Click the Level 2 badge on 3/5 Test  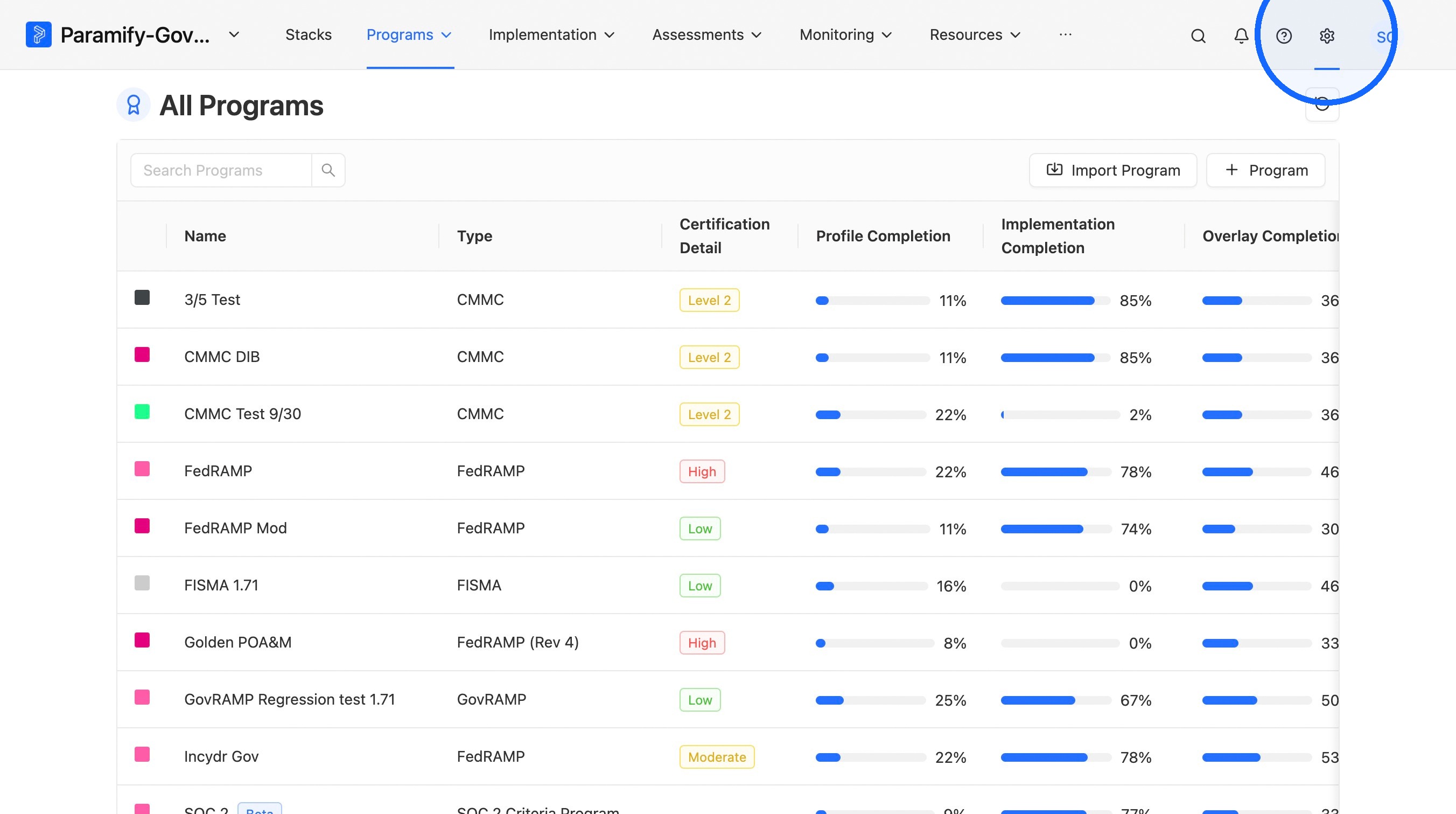[709, 301]
